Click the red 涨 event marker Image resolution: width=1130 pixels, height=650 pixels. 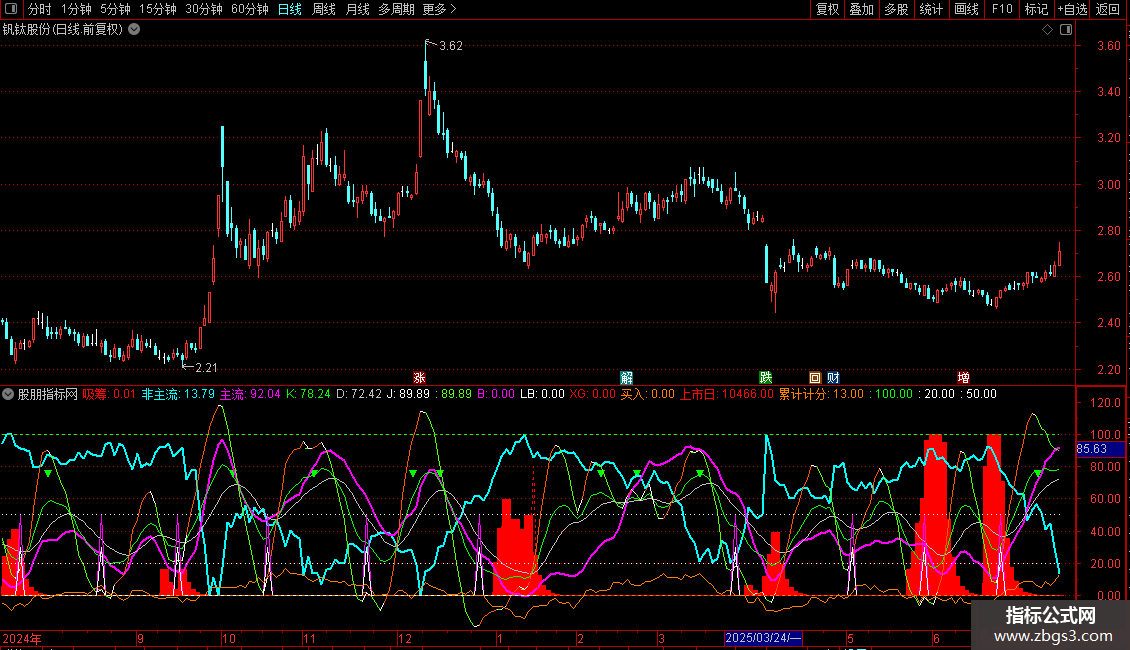tap(419, 378)
